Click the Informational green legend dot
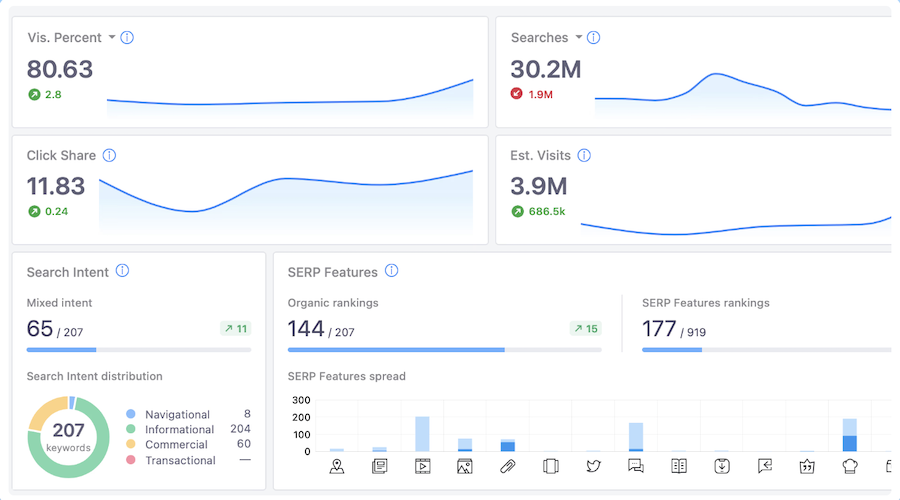 [x=131, y=429]
